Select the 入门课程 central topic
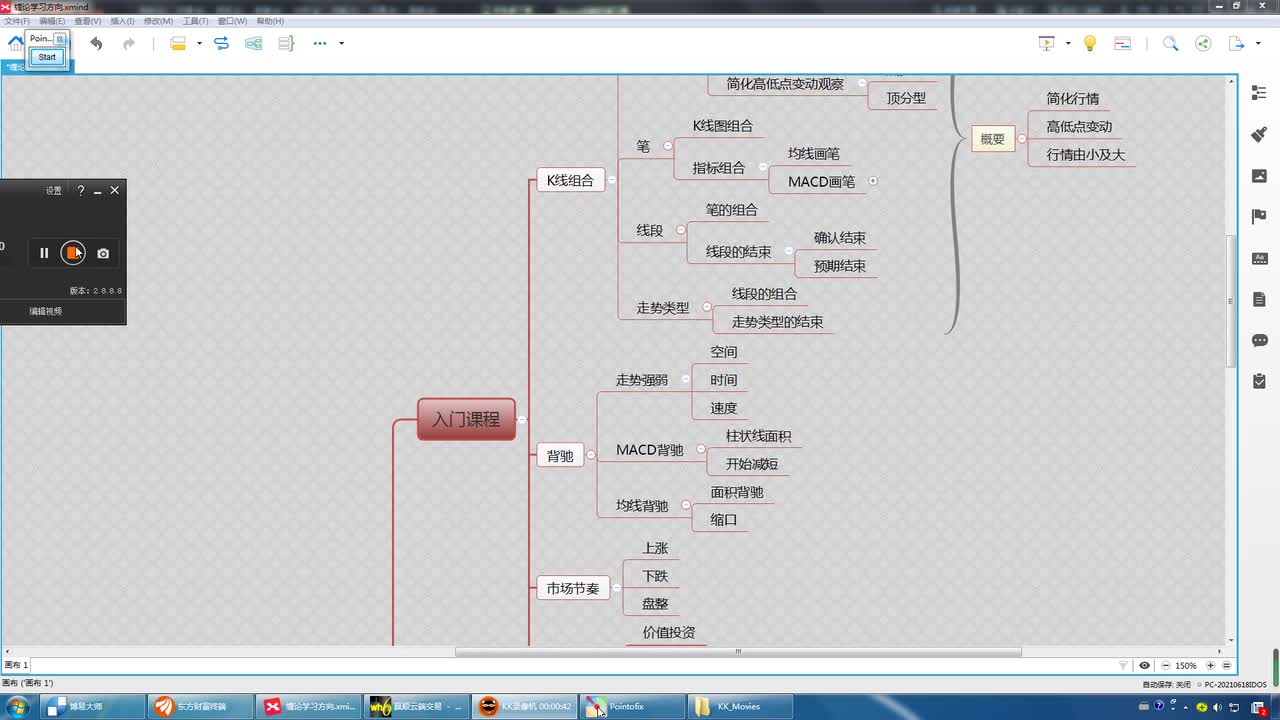Viewport: 1280px width, 720px height. pyautogui.click(x=466, y=420)
